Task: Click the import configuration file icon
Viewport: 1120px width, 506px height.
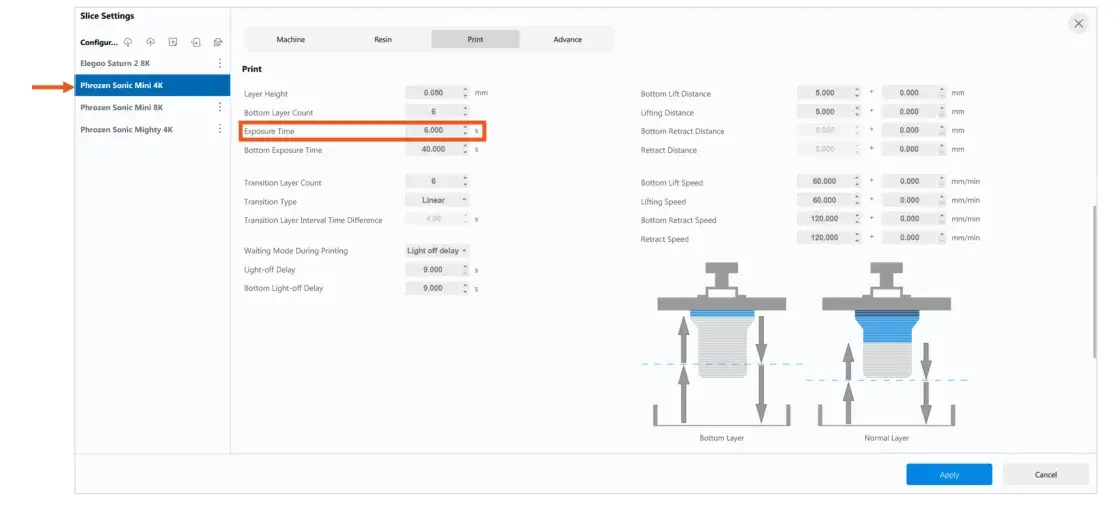Action: 195,42
